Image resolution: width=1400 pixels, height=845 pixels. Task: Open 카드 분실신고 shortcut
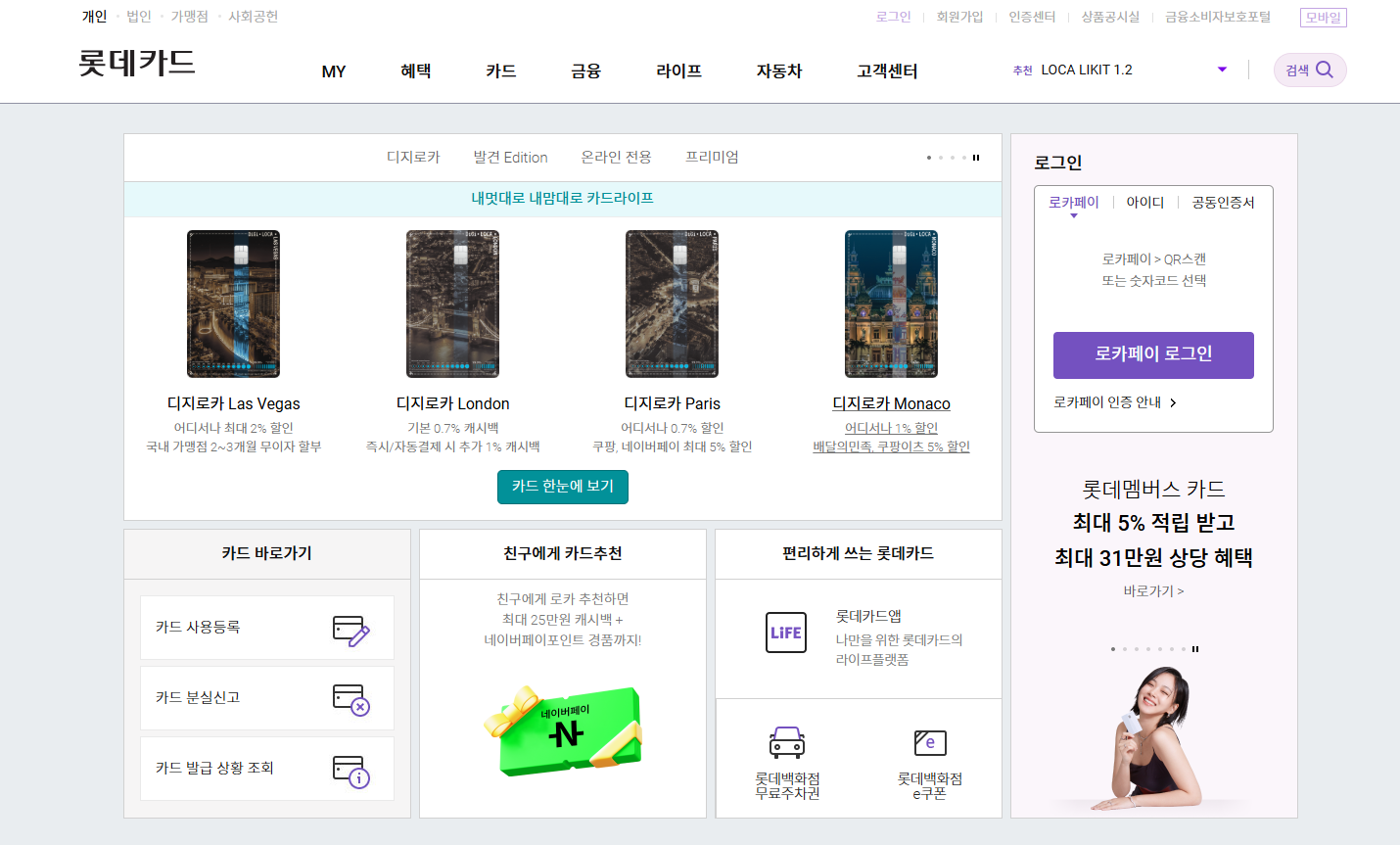pyautogui.click(x=267, y=698)
